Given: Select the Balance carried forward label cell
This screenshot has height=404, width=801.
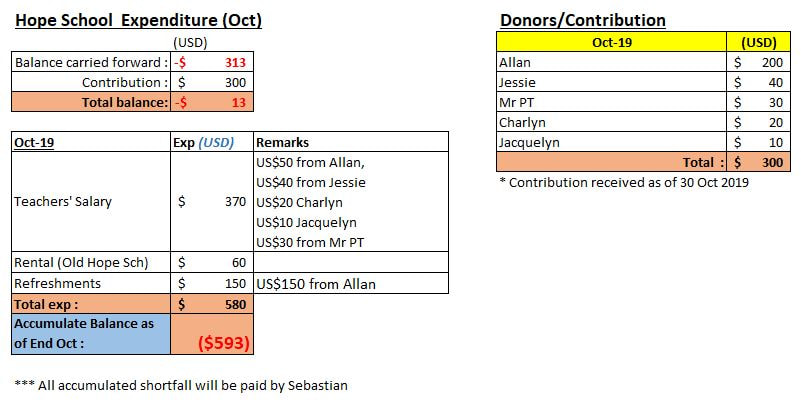Looking at the screenshot, I should [91, 62].
